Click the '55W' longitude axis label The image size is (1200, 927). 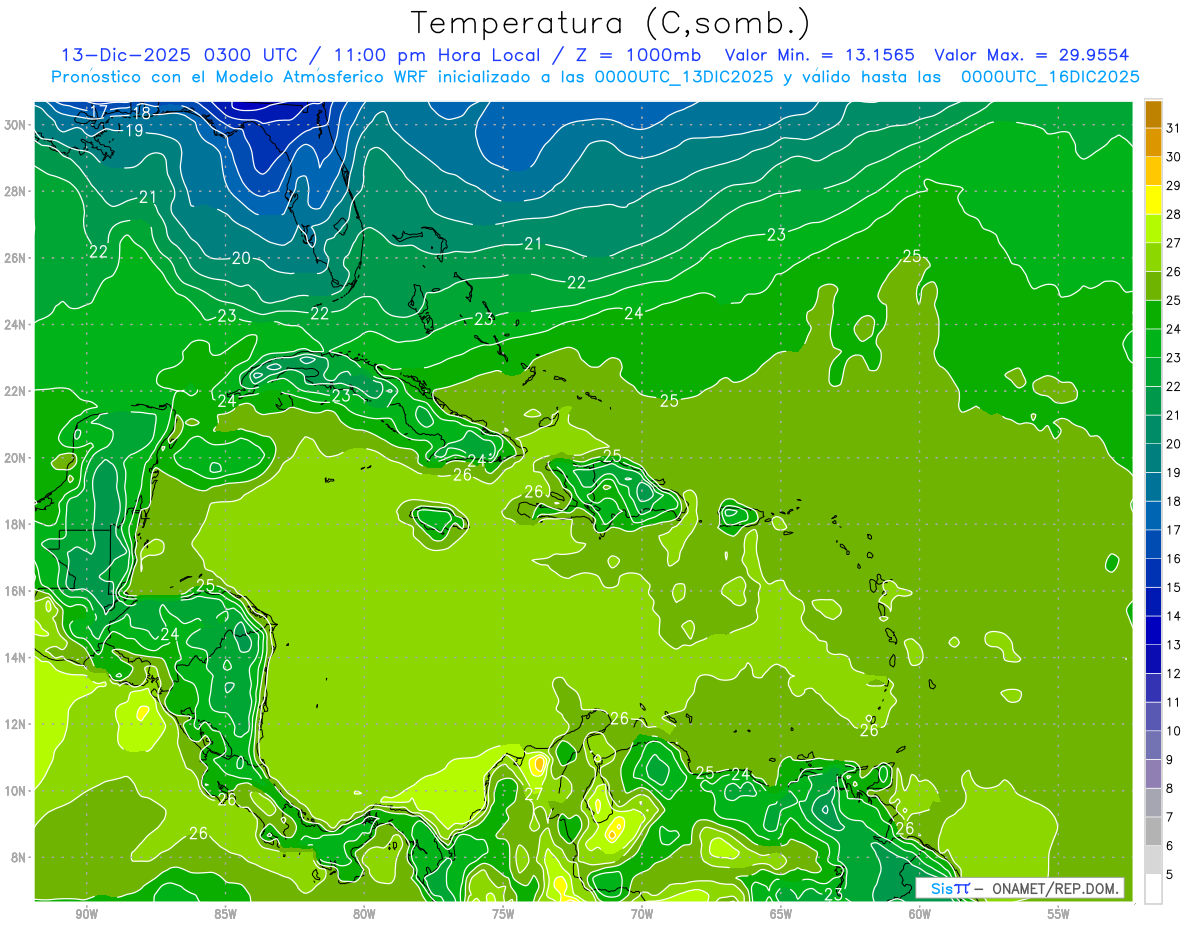pos(1058,914)
